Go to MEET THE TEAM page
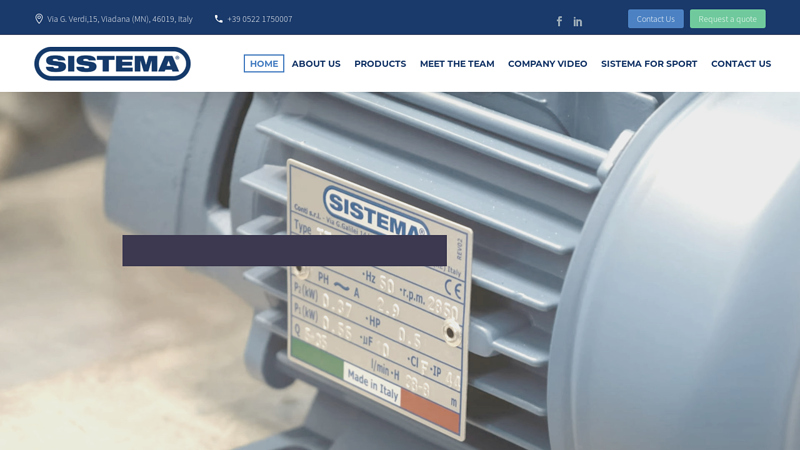800x450 pixels. point(457,64)
